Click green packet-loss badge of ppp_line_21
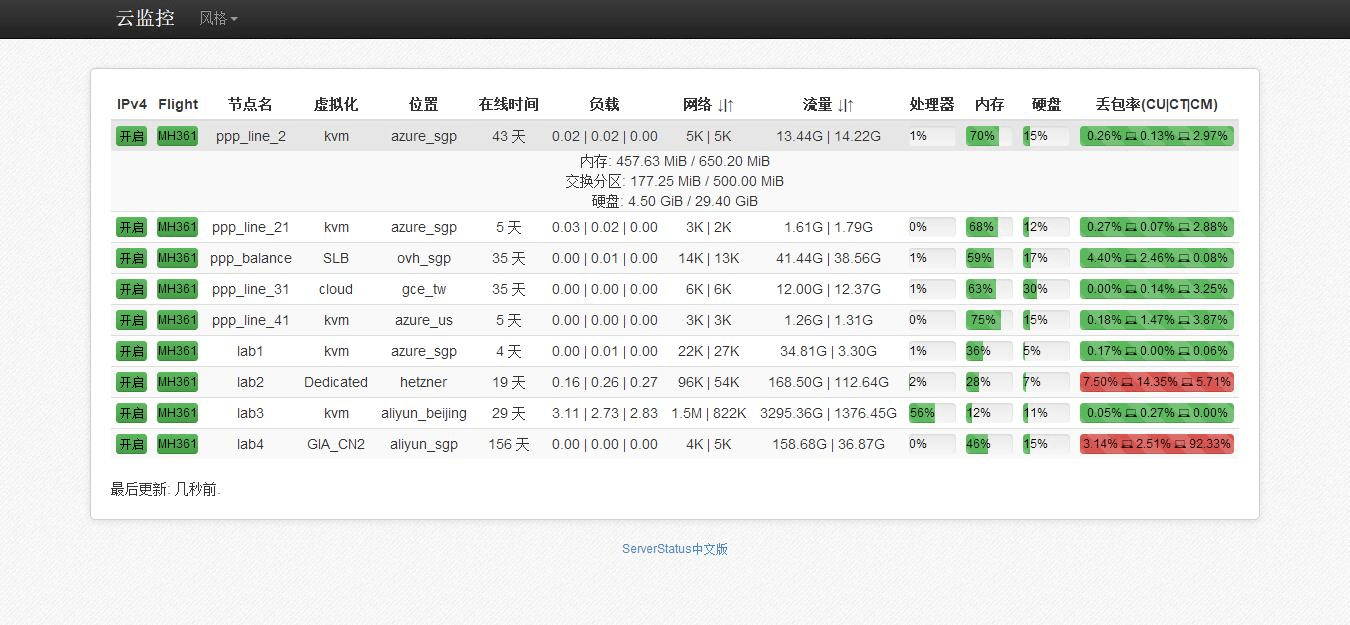The height and width of the screenshot is (625, 1350). point(1156,227)
